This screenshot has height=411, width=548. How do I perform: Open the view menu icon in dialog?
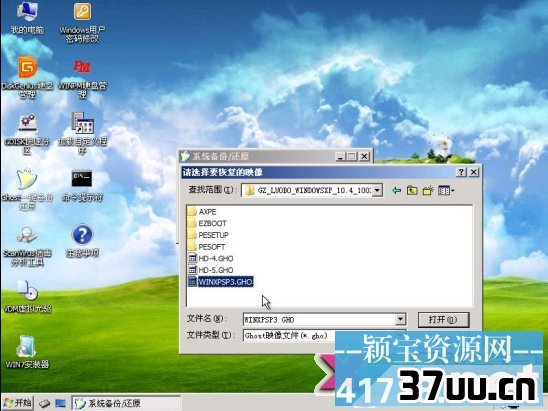coord(446,190)
